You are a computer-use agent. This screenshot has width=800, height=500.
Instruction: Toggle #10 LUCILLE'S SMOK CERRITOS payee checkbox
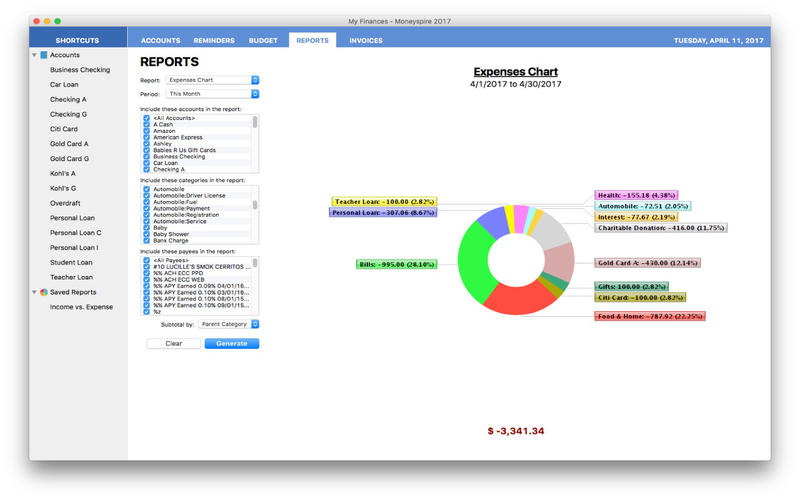click(146, 267)
